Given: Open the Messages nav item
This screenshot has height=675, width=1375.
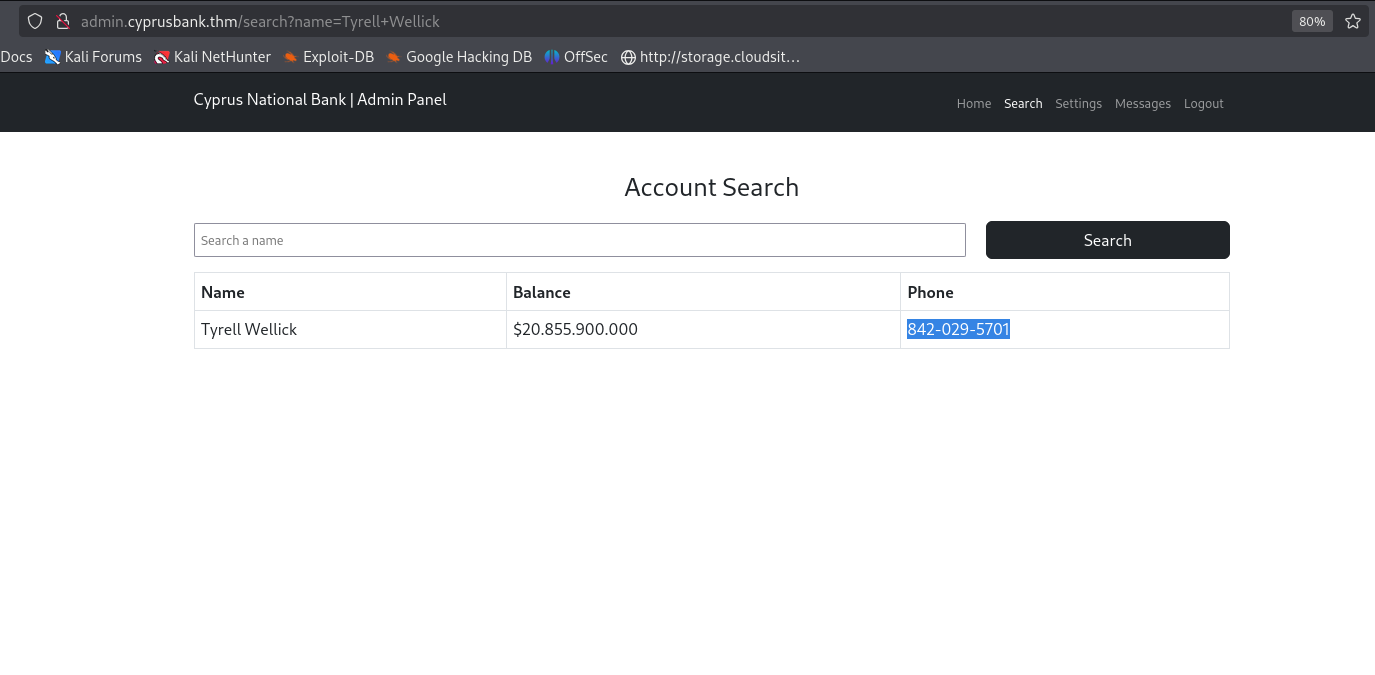Looking at the screenshot, I should click(1143, 103).
